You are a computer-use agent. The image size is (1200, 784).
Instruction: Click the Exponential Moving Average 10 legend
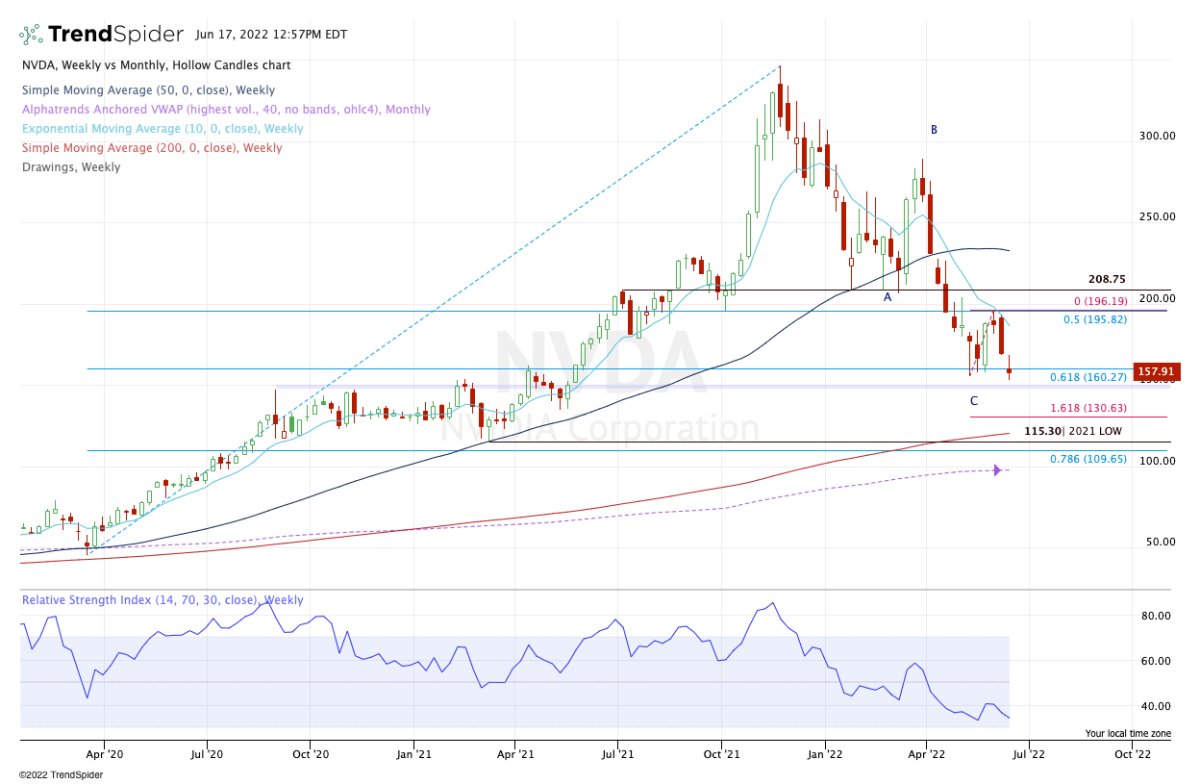(162, 129)
